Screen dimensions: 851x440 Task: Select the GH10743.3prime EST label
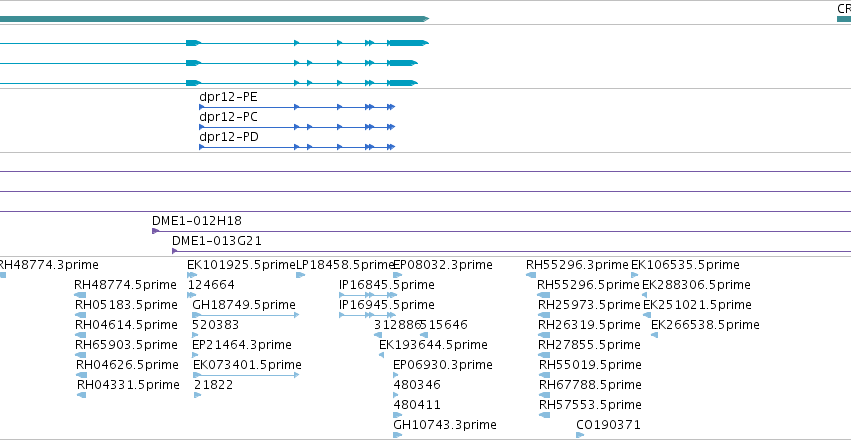(x=444, y=425)
